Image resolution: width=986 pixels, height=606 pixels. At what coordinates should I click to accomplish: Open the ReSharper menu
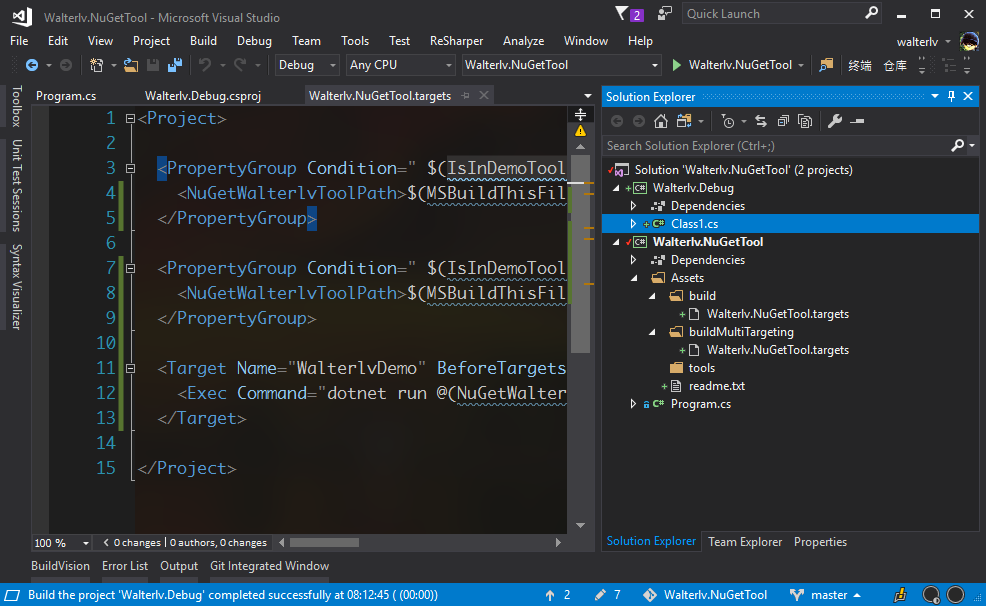coord(456,41)
